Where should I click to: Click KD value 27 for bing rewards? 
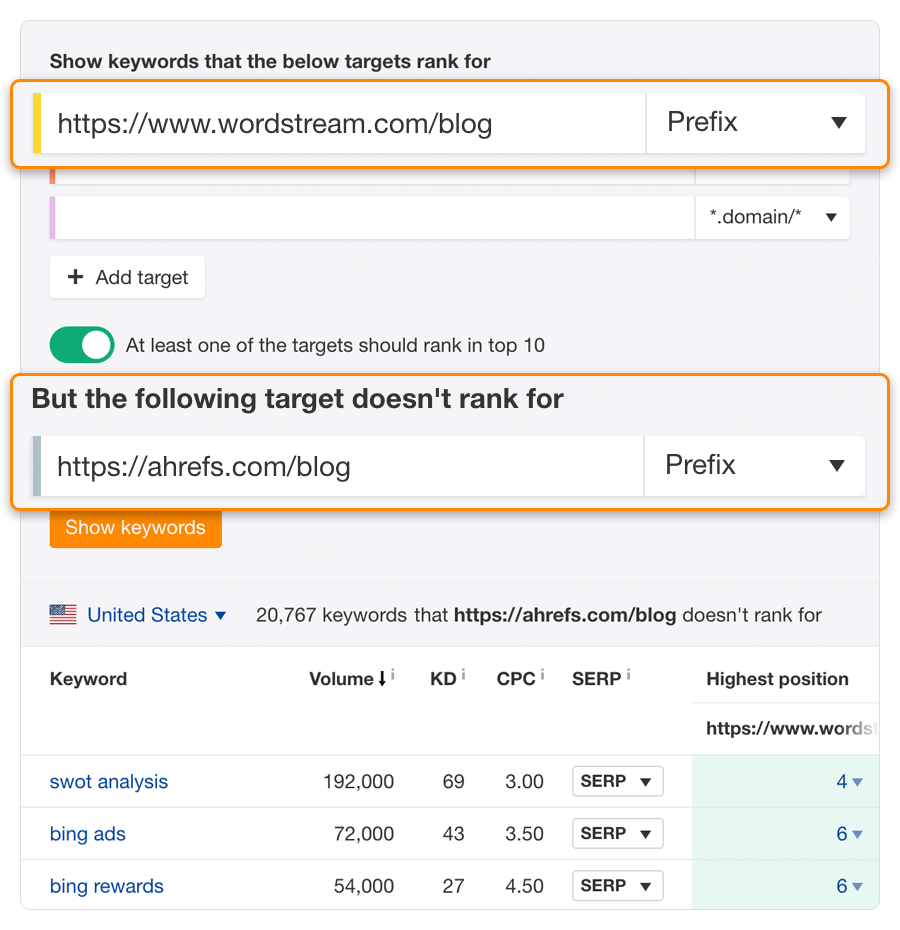453,886
